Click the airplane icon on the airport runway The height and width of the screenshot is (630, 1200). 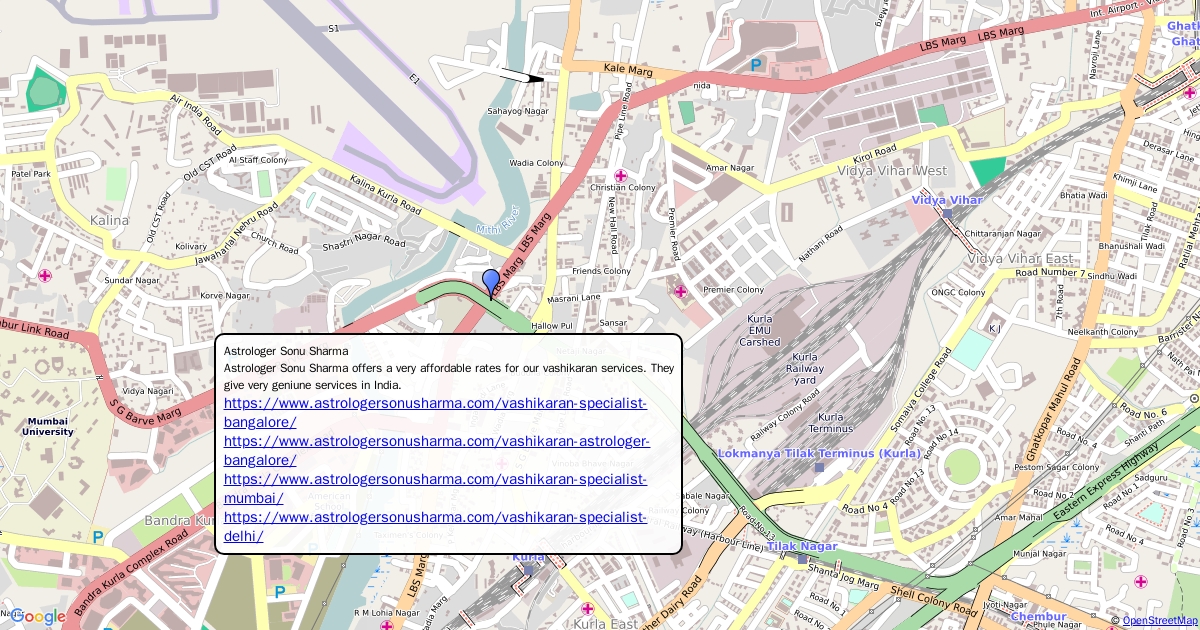[521, 76]
